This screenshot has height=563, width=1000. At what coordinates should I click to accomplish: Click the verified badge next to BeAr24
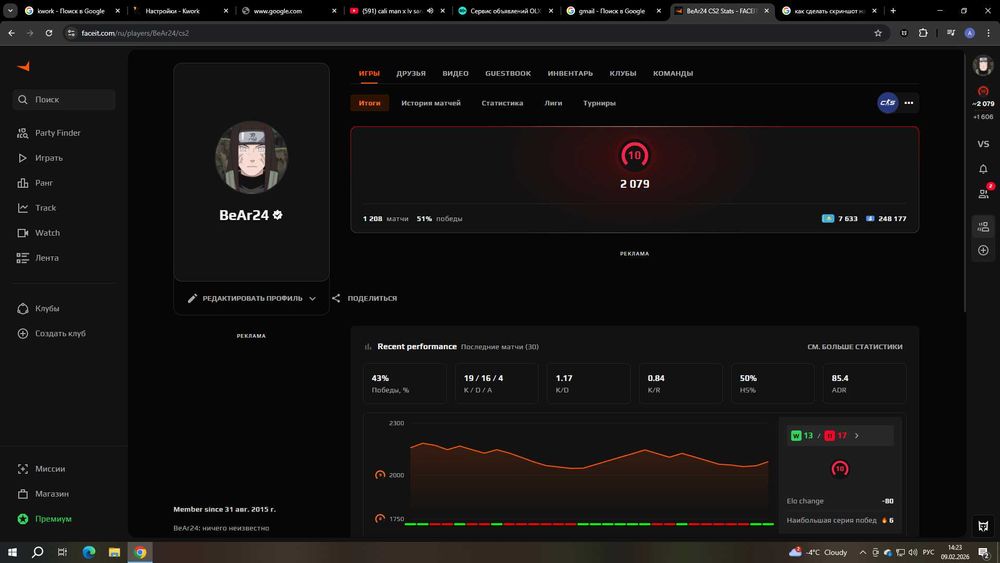[x=277, y=215]
